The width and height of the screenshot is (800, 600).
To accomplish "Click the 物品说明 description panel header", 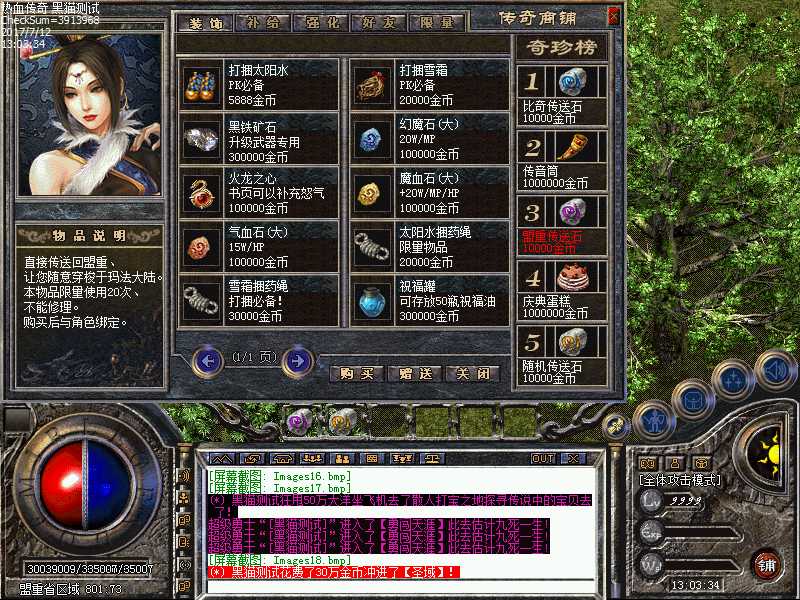I will (x=89, y=236).
